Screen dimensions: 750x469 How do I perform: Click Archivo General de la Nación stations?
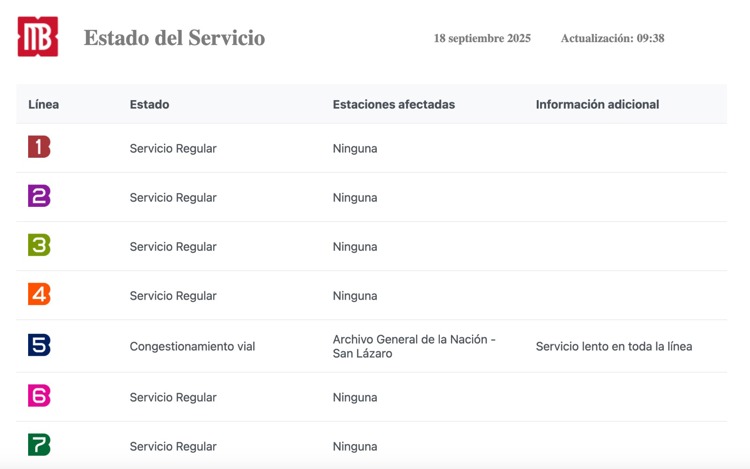(414, 346)
